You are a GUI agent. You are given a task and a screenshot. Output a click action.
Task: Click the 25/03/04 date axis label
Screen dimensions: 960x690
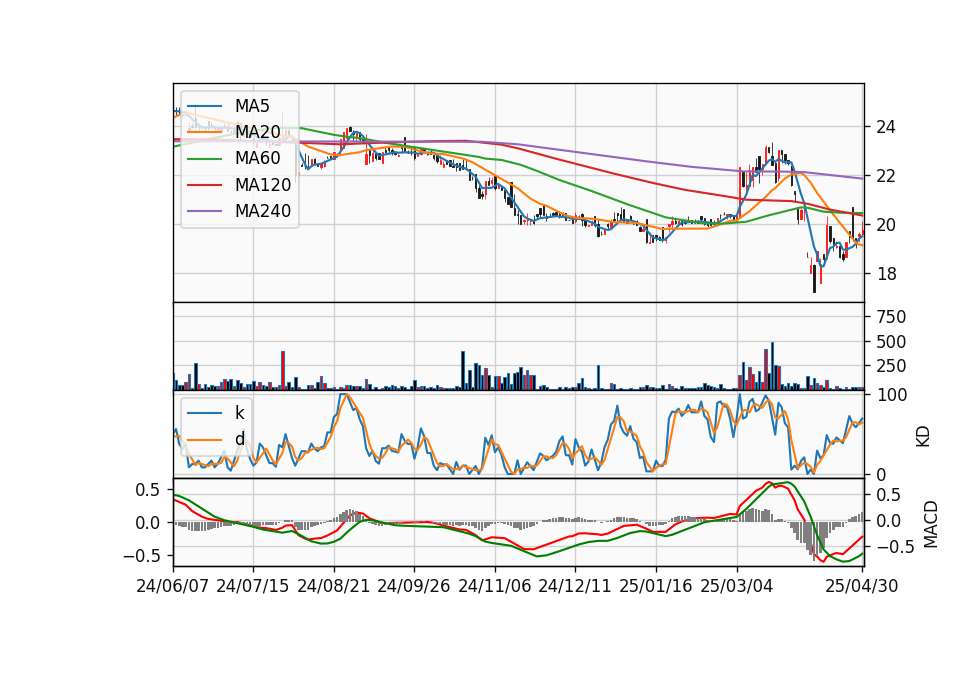click(737, 586)
